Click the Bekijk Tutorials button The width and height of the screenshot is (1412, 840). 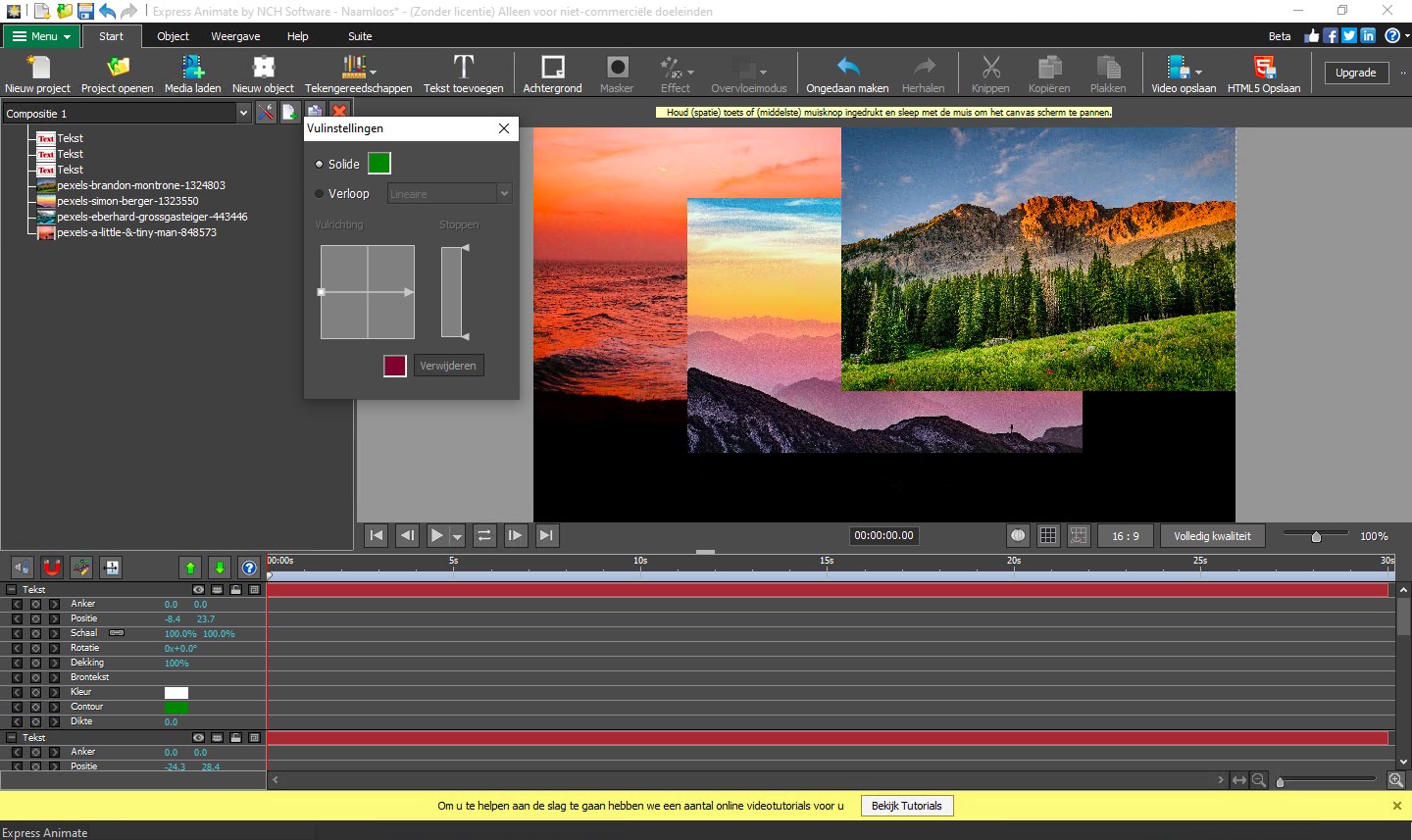(x=906, y=806)
